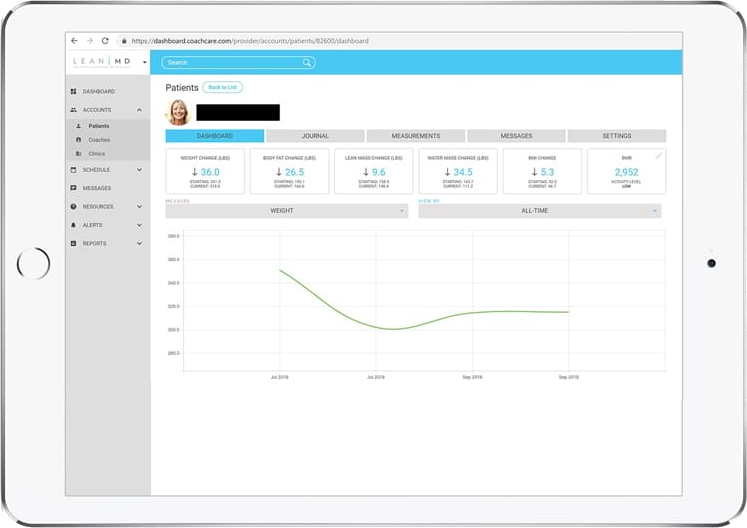This screenshot has height=528, width=747.
Task: Reload the page with browser refresh icon
Action: coord(107,41)
